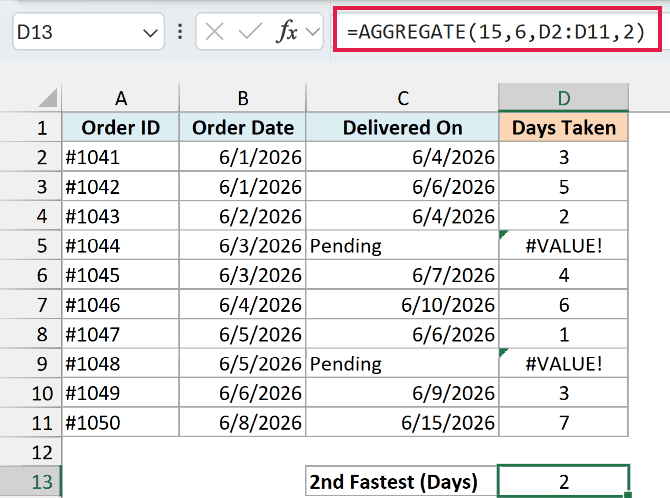Select cell containing #1043

pyautogui.click(x=120, y=216)
